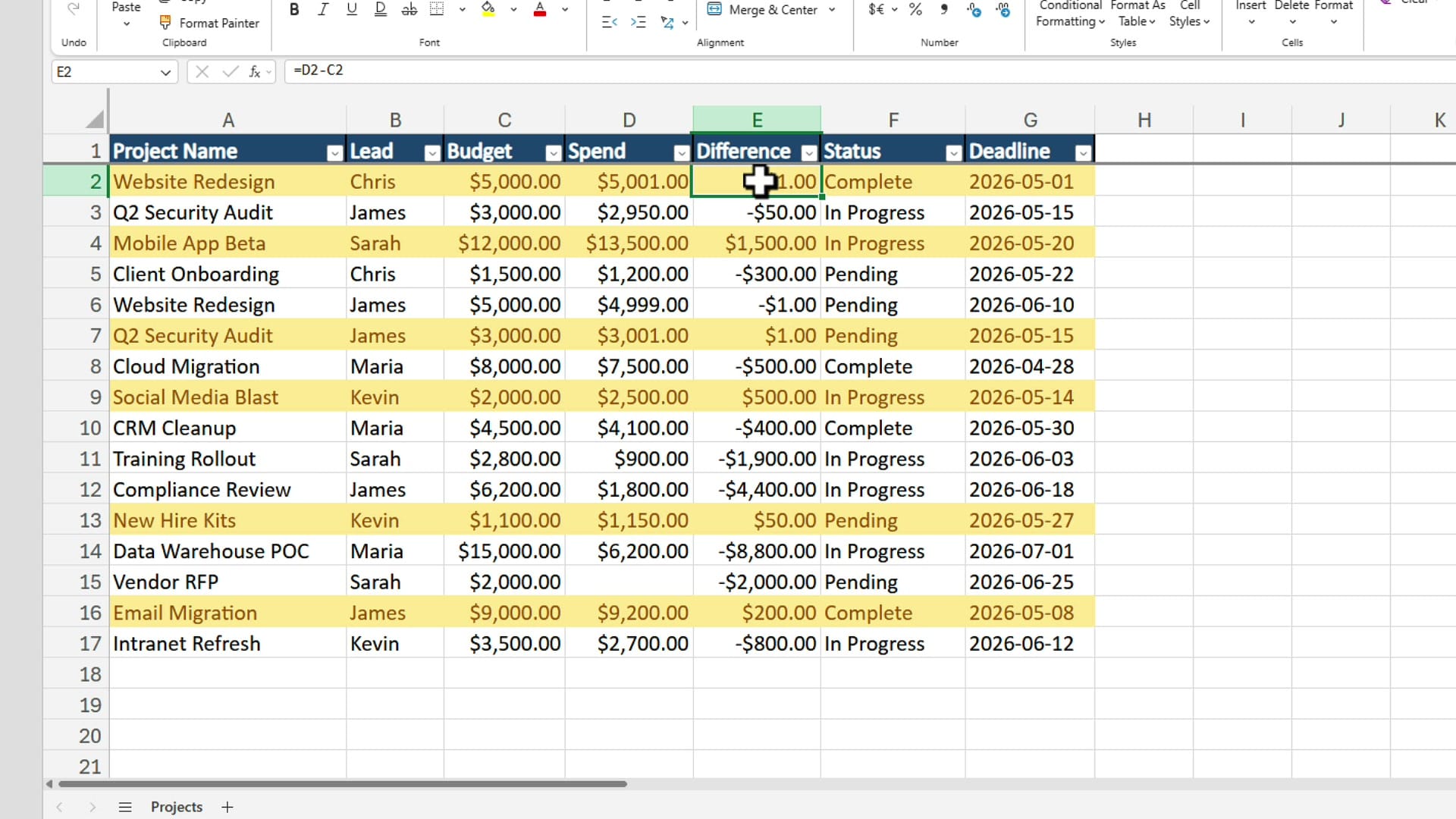Open the Lead column filter button

coord(432,153)
